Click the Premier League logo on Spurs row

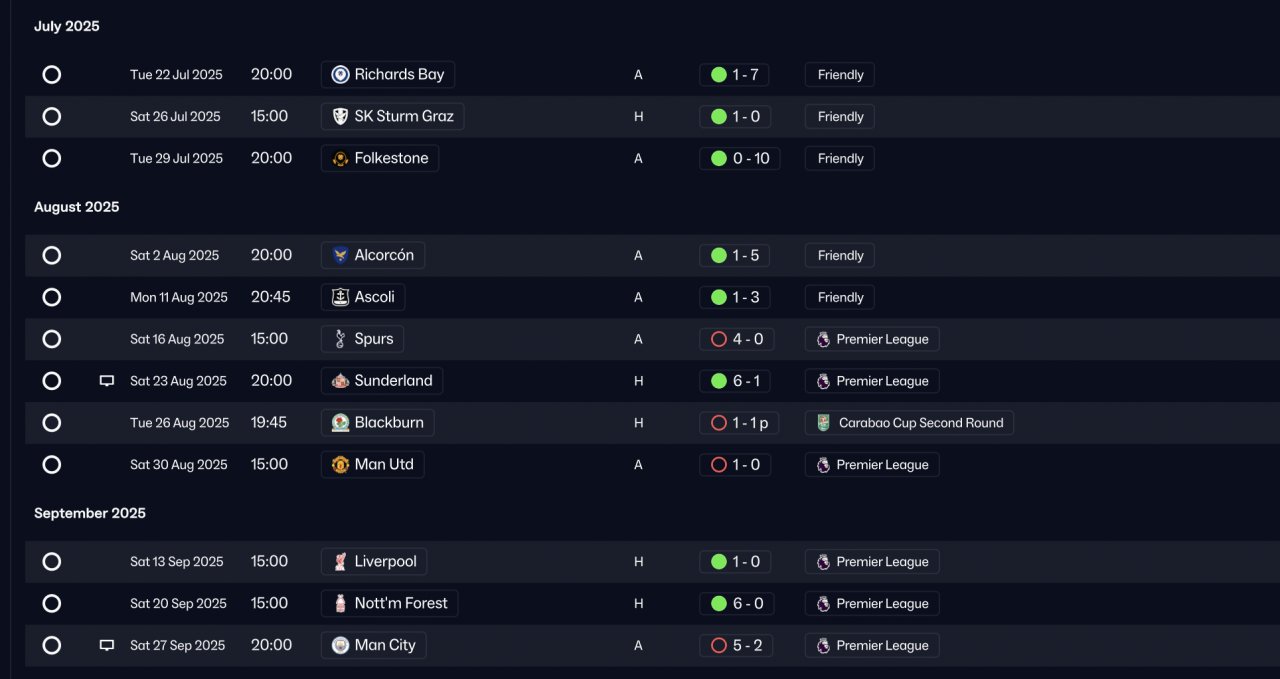pos(823,339)
